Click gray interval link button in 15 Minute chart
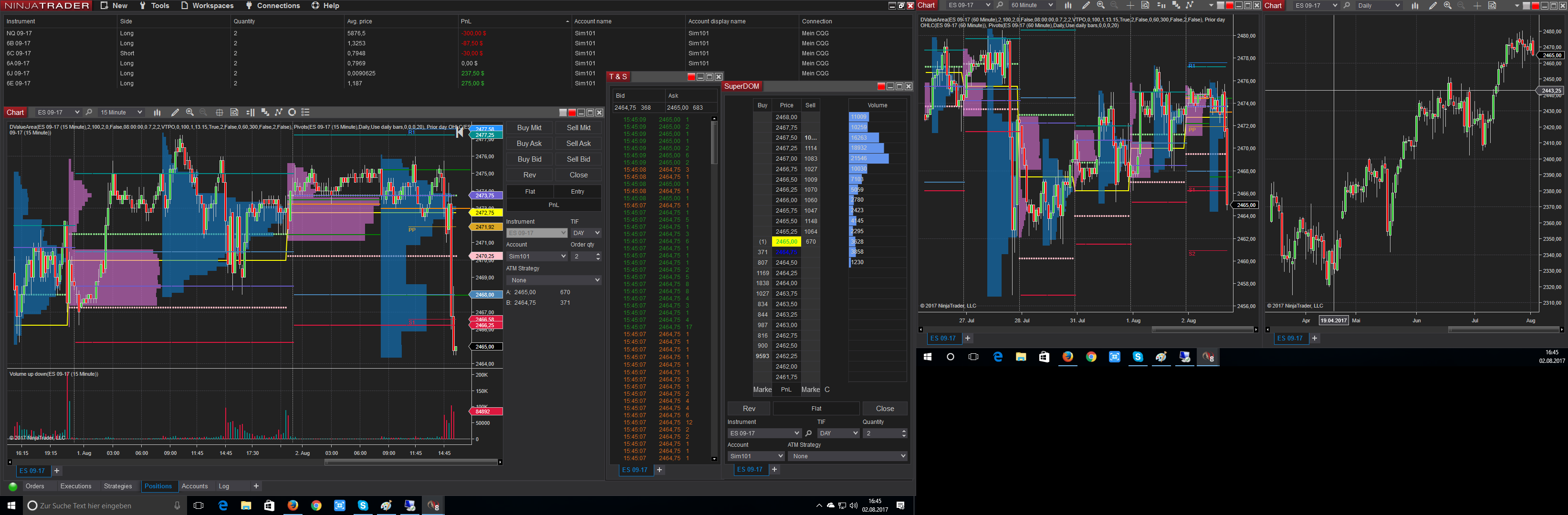Screen dimensions: 1568x515 tap(563, 113)
